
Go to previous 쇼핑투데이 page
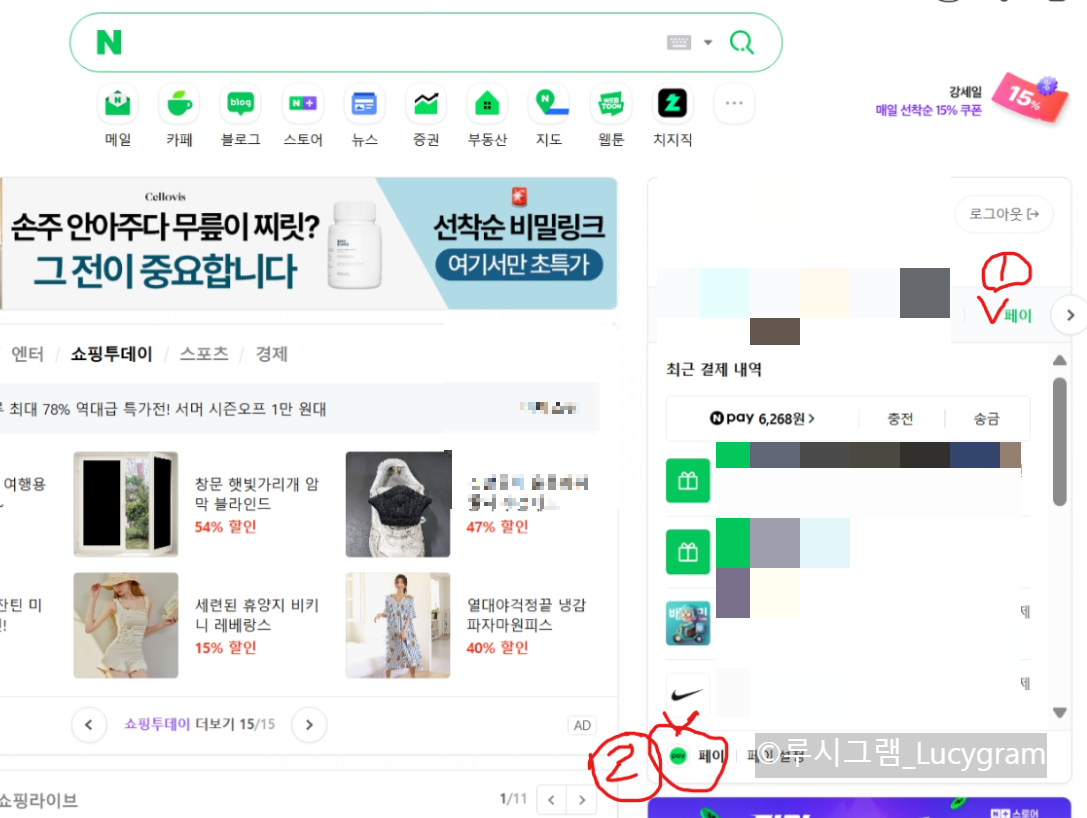click(x=89, y=724)
